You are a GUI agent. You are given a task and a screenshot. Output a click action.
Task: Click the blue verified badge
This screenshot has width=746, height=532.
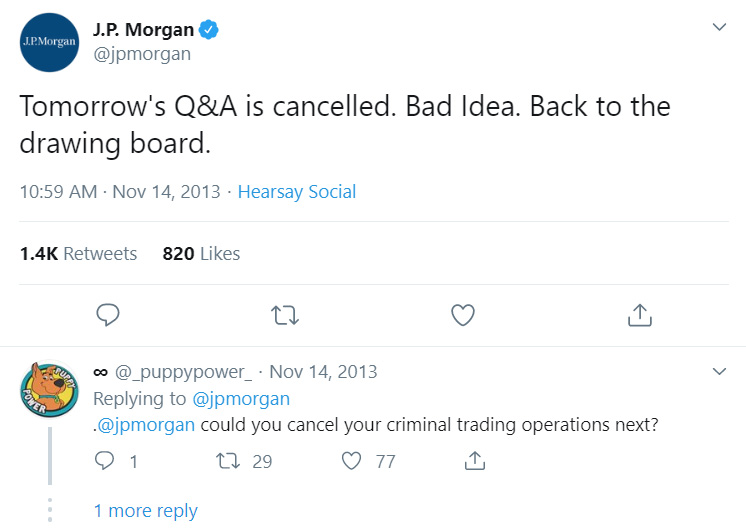tap(208, 30)
